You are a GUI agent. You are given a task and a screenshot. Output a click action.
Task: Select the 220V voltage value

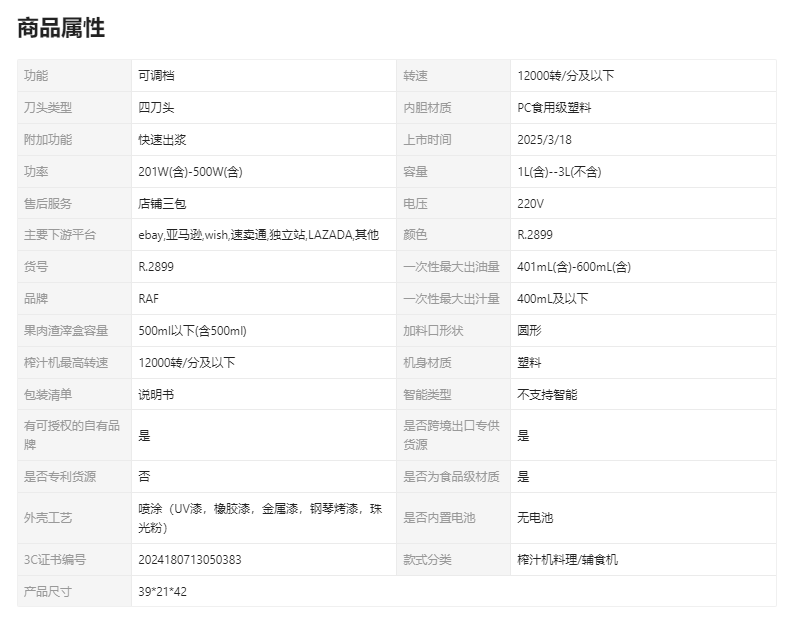pos(530,204)
